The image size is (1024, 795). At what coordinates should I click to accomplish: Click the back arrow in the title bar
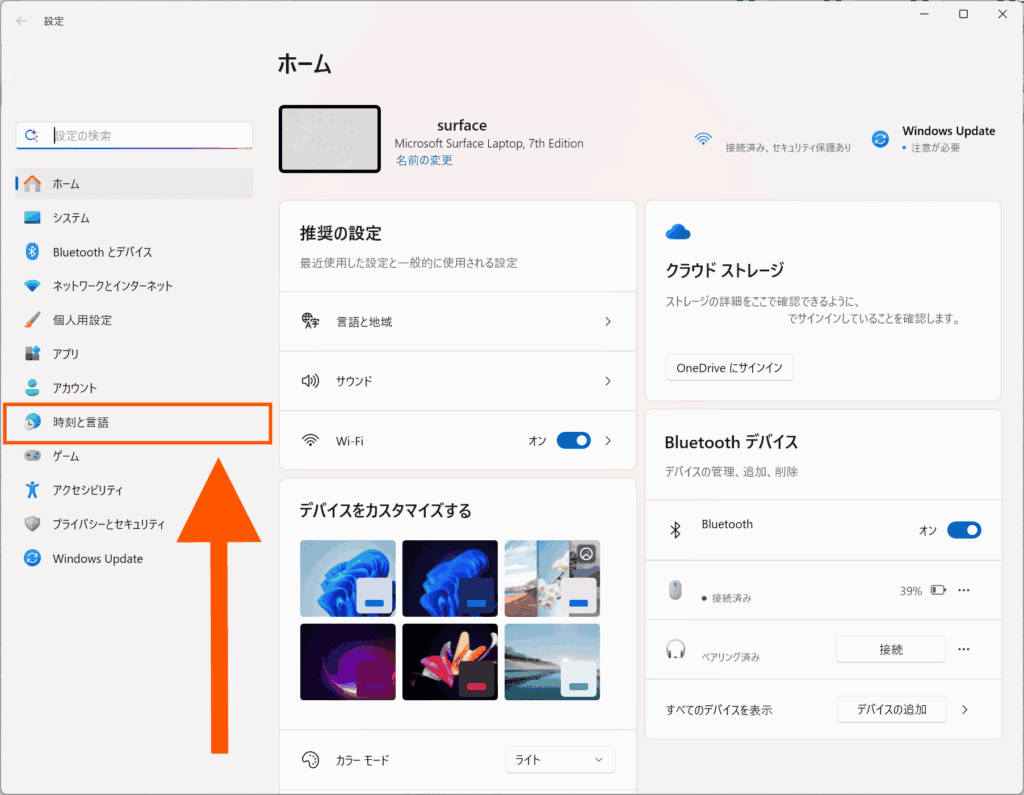22,21
